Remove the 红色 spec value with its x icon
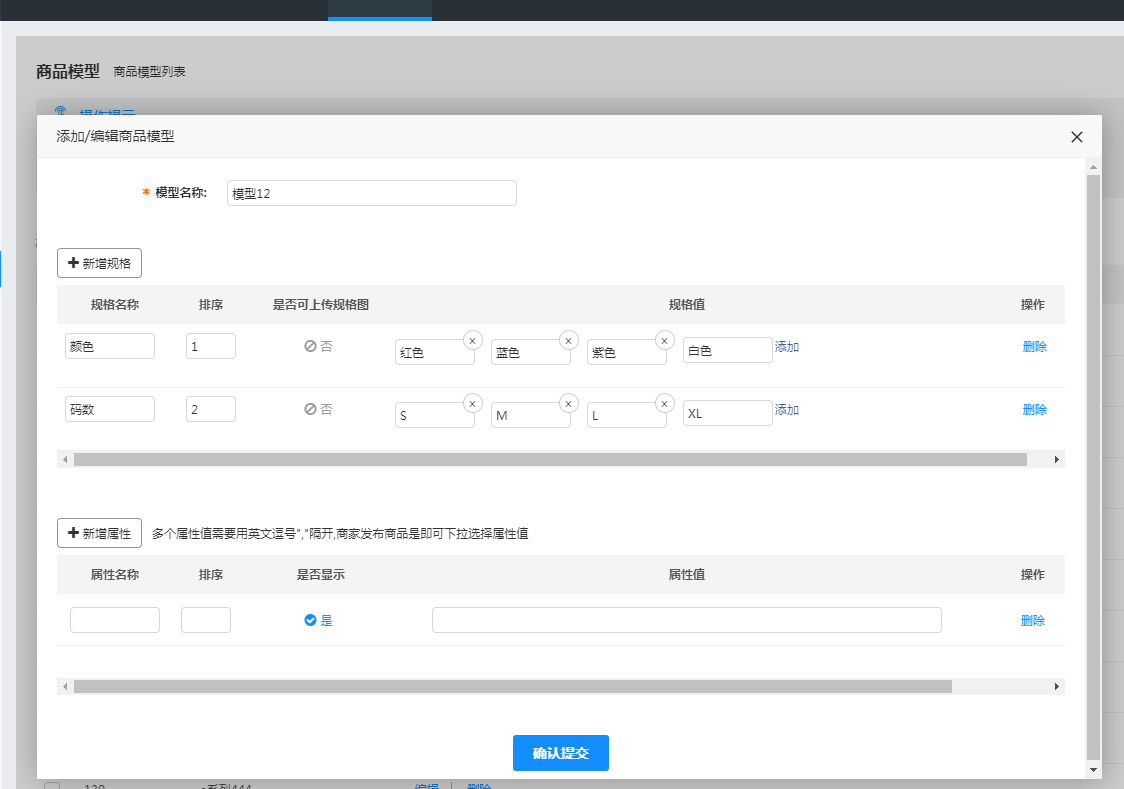This screenshot has width=1124, height=789. pyautogui.click(x=473, y=340)
